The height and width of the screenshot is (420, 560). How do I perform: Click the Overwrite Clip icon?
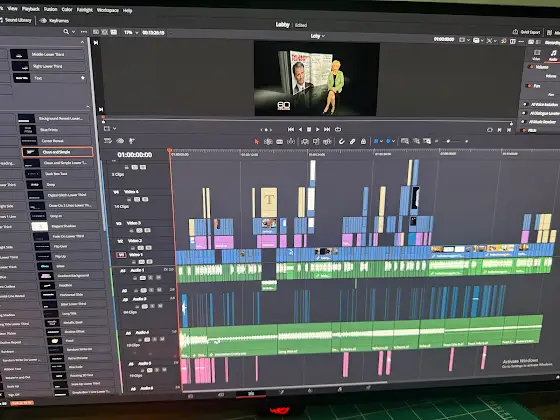pyautogui.click(x=316, y=141)
